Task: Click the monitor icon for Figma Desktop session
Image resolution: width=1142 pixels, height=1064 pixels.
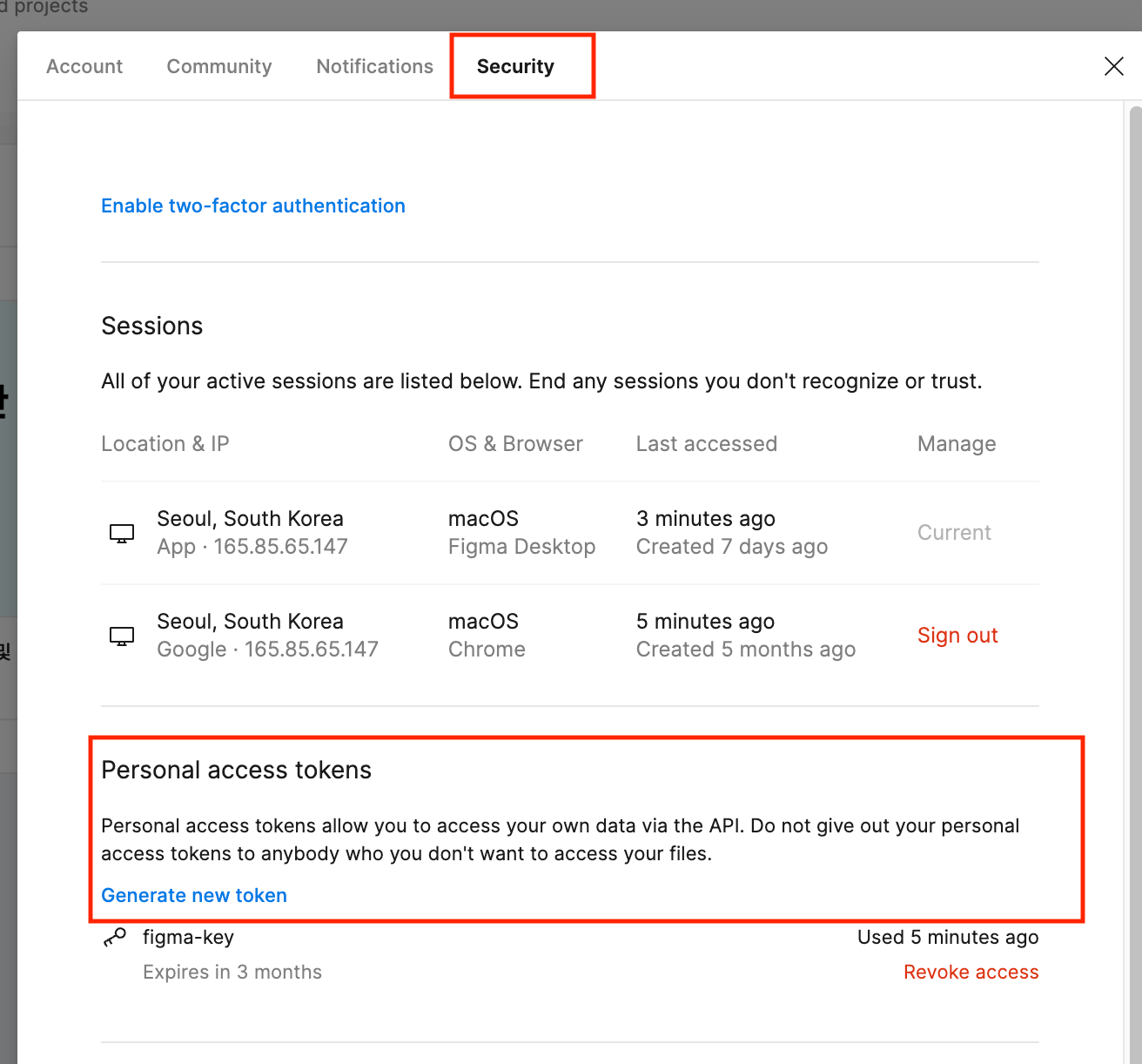Action: pos(122,534)
